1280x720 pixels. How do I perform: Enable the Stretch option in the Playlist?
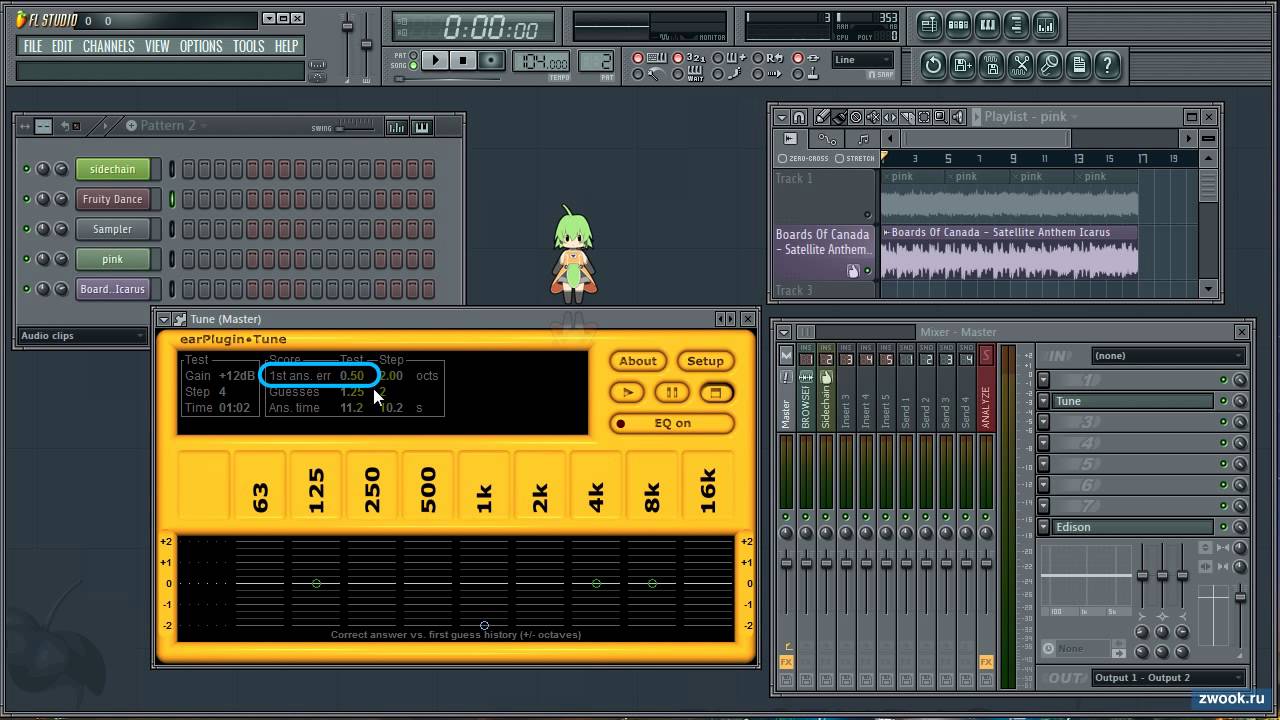pyautogui.click(x=855, y=158)
